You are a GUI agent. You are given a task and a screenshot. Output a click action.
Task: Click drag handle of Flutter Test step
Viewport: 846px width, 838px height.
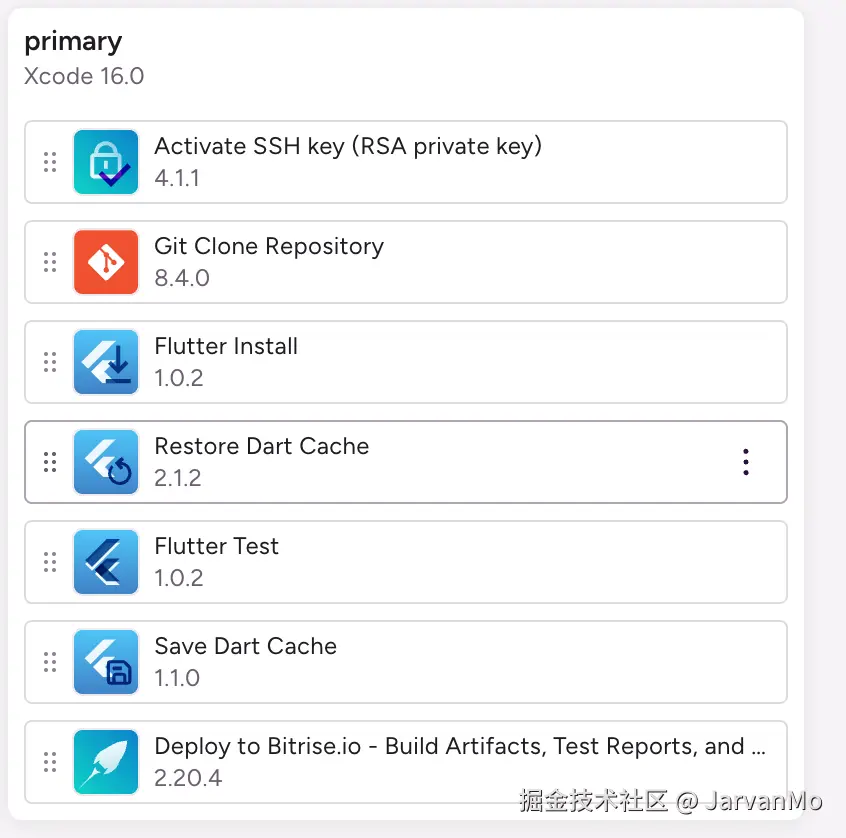[x=49, y=562]
